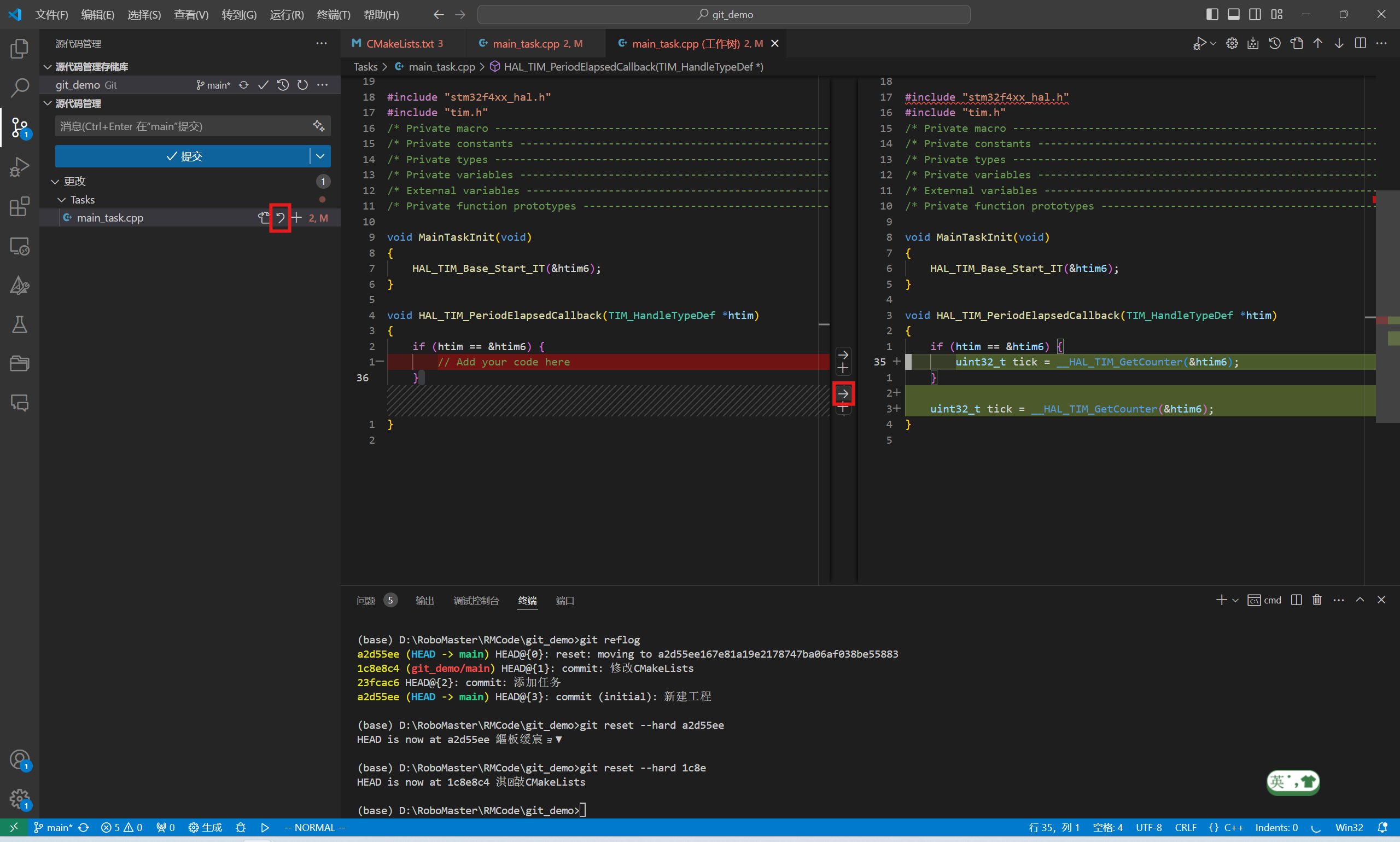The height and width of the screenshot is (842, 1400).
Task: Collapse the 更改 changes group
Action: pyautogui.click(x=55, y=182)
